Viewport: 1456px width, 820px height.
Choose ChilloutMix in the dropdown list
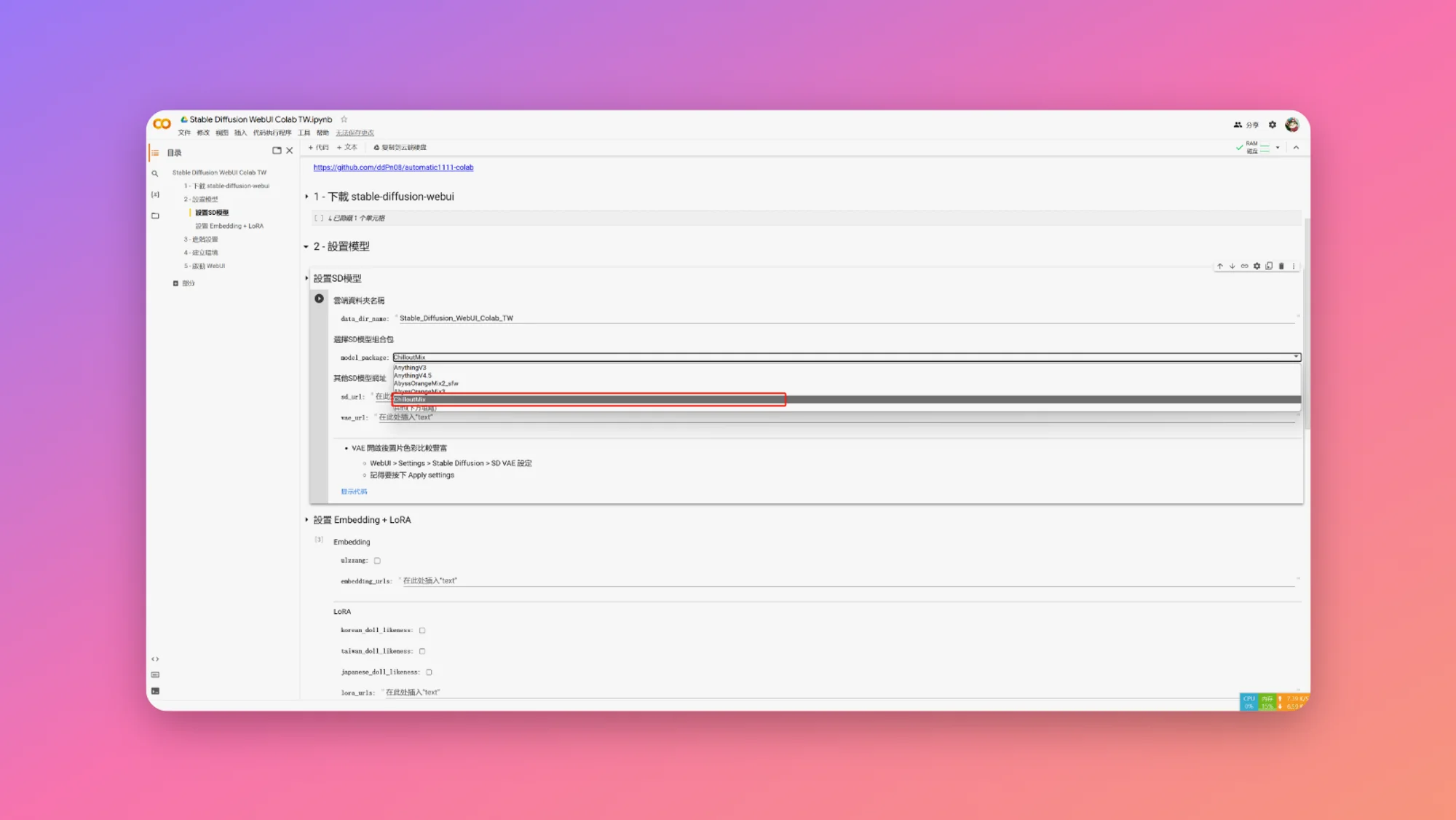[847, 400]
